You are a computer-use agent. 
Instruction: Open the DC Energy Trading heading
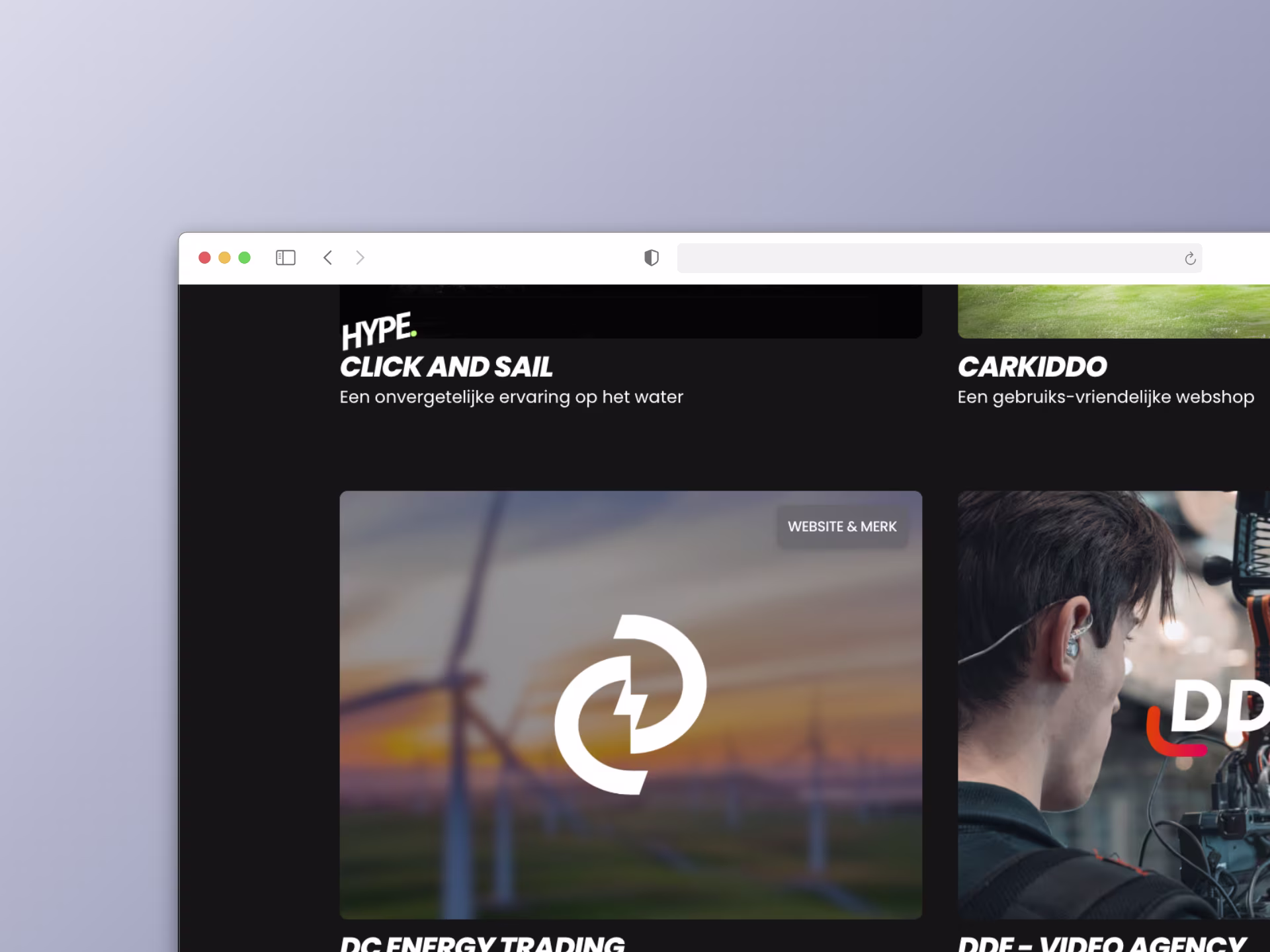[482, 943]
